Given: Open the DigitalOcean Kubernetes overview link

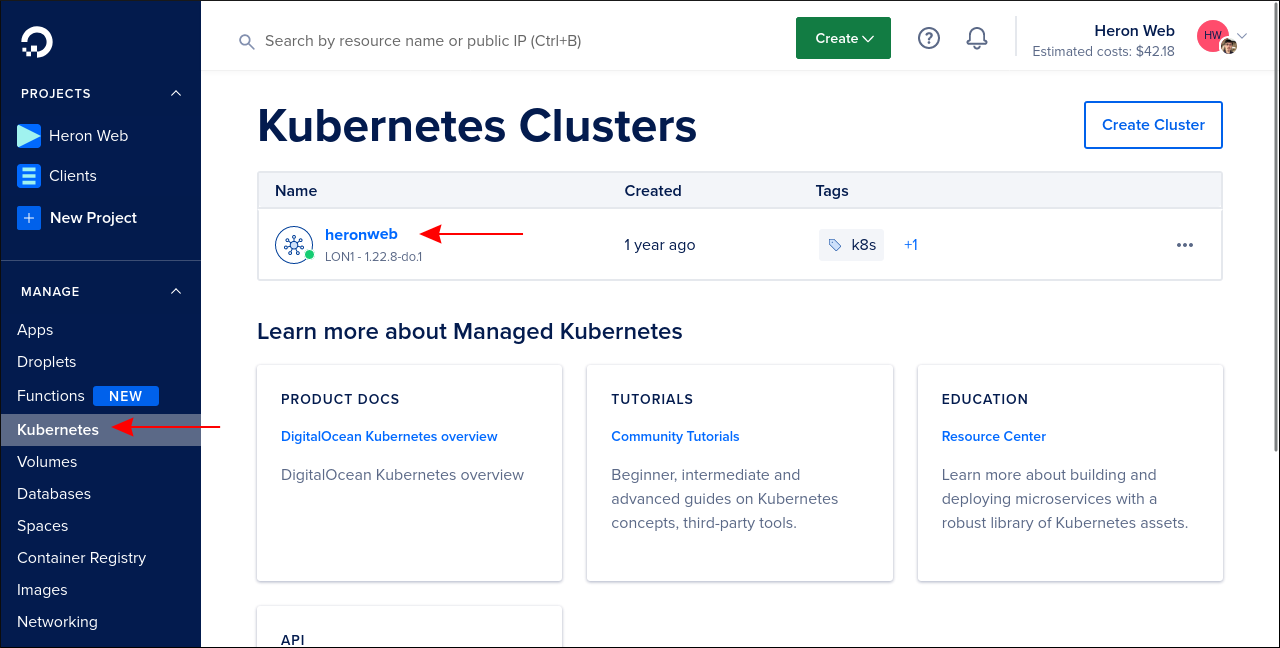Looking at the screenshot, I should click(x=389, y=436).
